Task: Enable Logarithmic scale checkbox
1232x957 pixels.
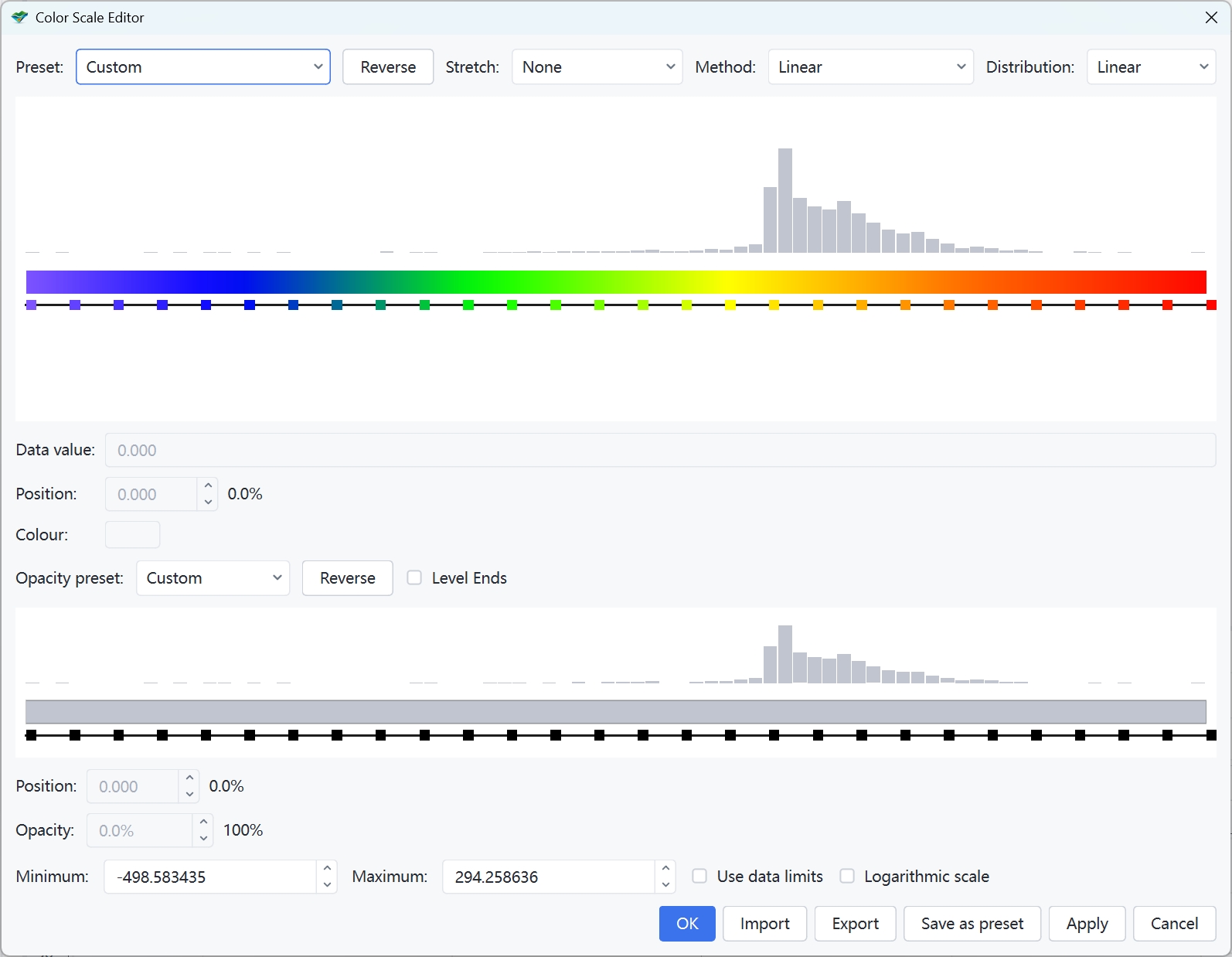Action: point(847,876)
